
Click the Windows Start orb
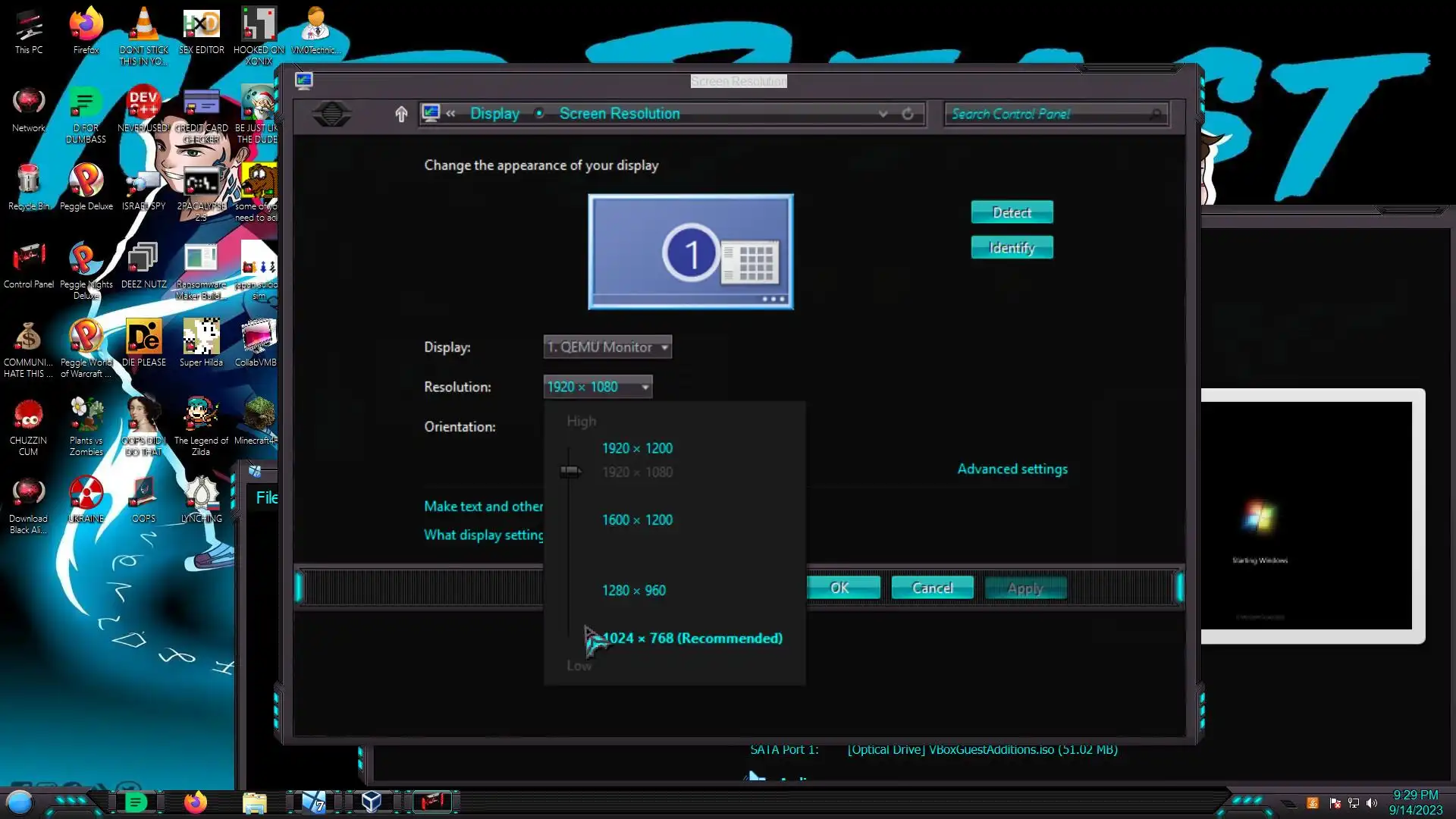[x=20, y=802]
